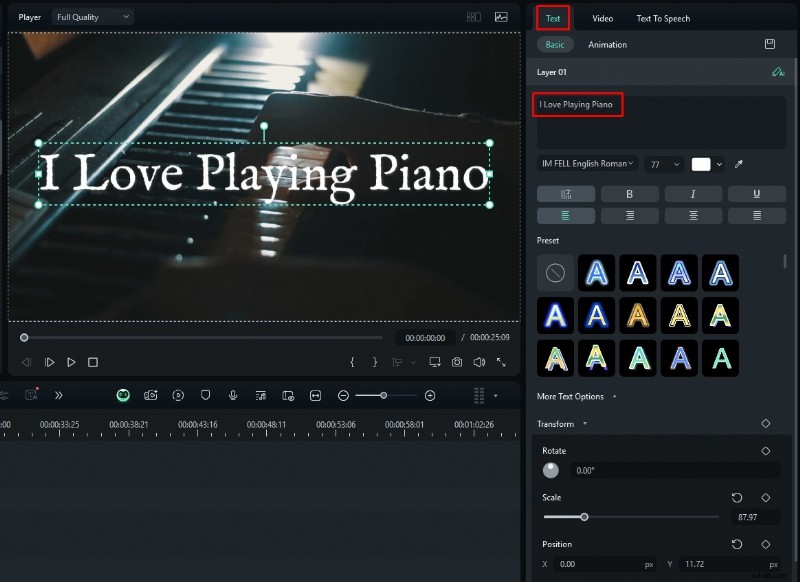
Task: Open the Full Quality player dropdown
Action: pos(91,16)
